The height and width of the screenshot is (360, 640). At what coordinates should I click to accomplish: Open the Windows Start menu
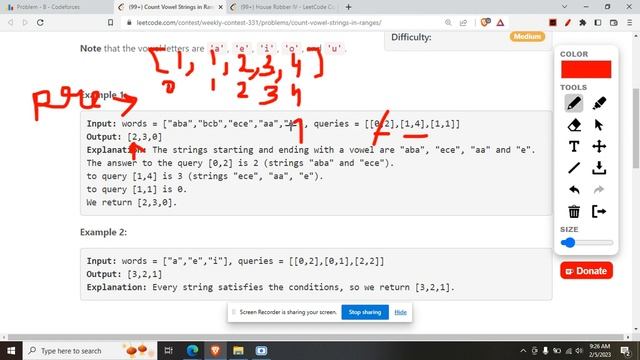(11, 351)
